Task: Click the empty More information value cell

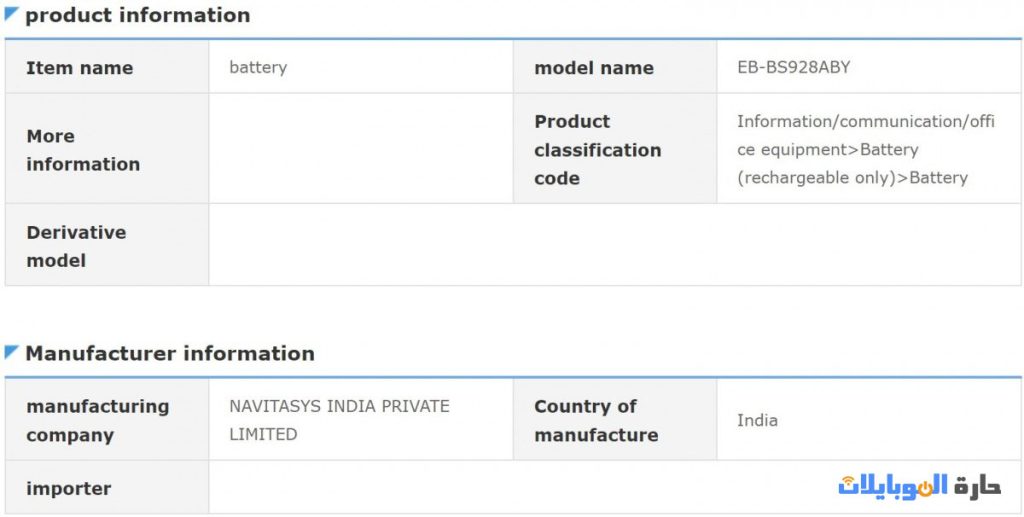Action: pyautogui.click(x=360, y=150)
